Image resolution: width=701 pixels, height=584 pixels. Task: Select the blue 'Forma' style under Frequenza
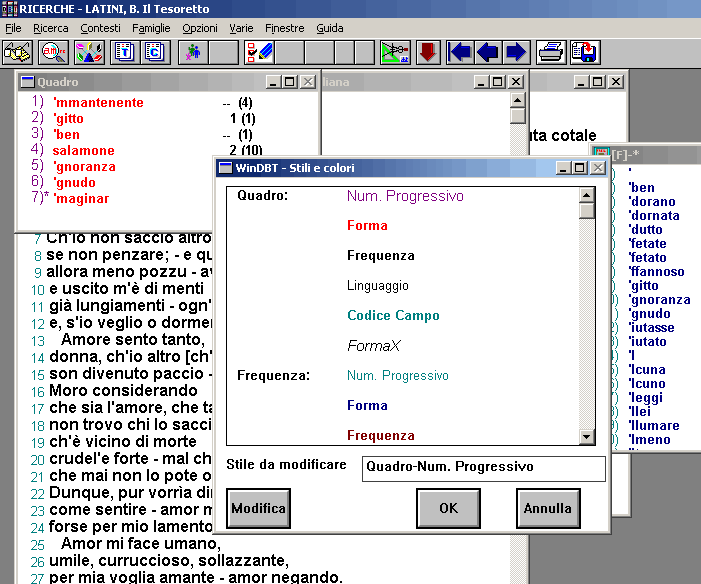[367, 405]
